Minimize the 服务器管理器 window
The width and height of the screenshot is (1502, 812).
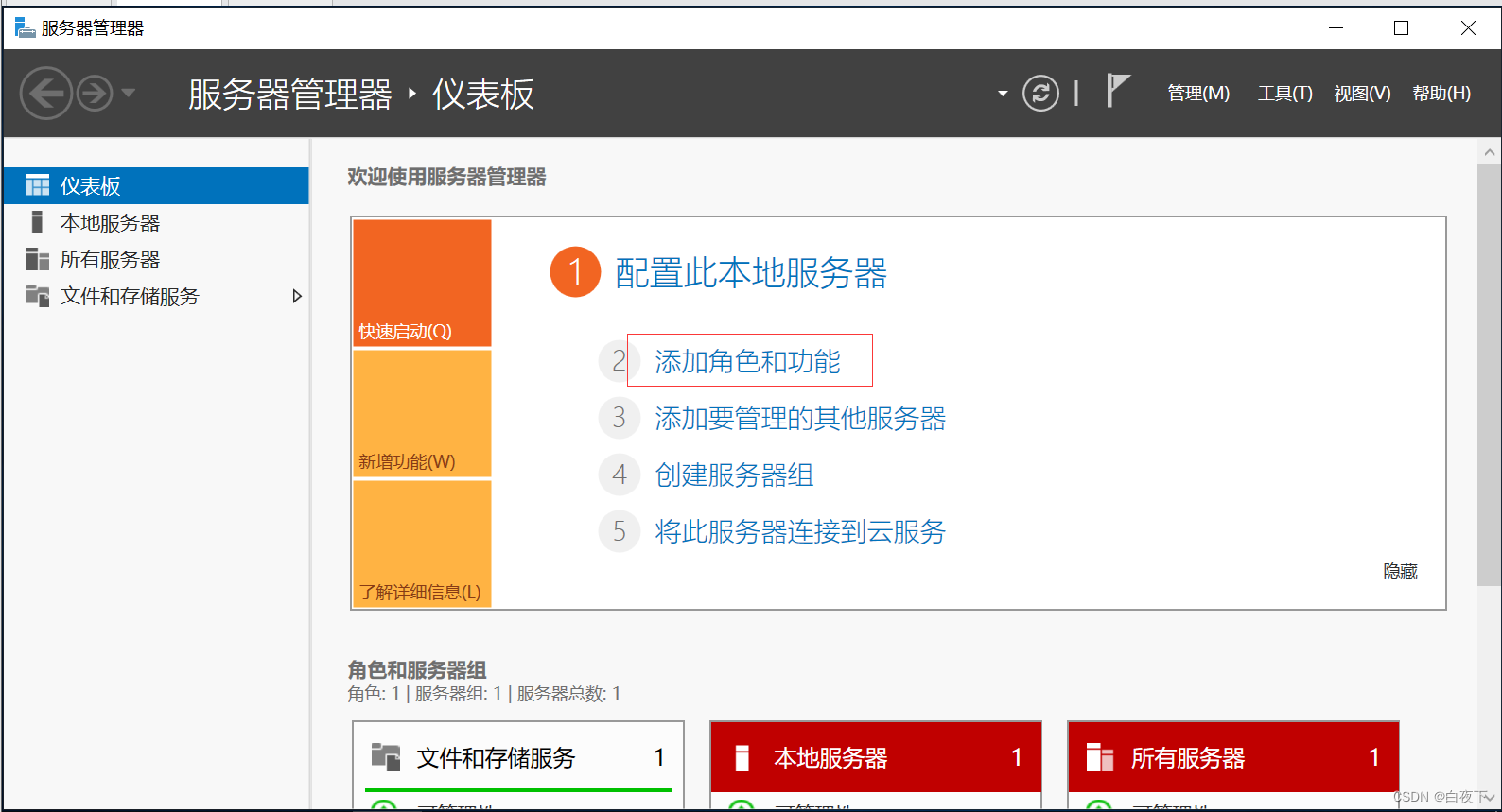coord(1336,27)
